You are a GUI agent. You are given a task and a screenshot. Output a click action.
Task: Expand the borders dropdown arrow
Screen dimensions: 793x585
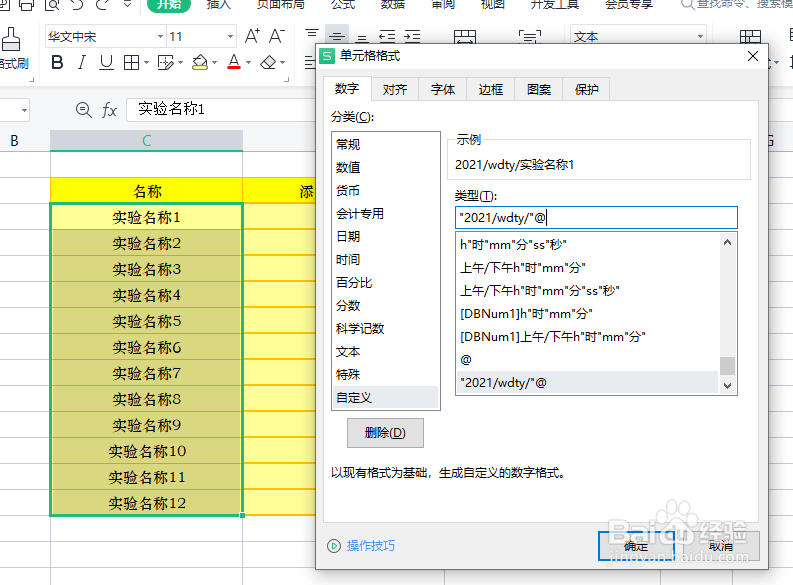(x=146, y=63)
